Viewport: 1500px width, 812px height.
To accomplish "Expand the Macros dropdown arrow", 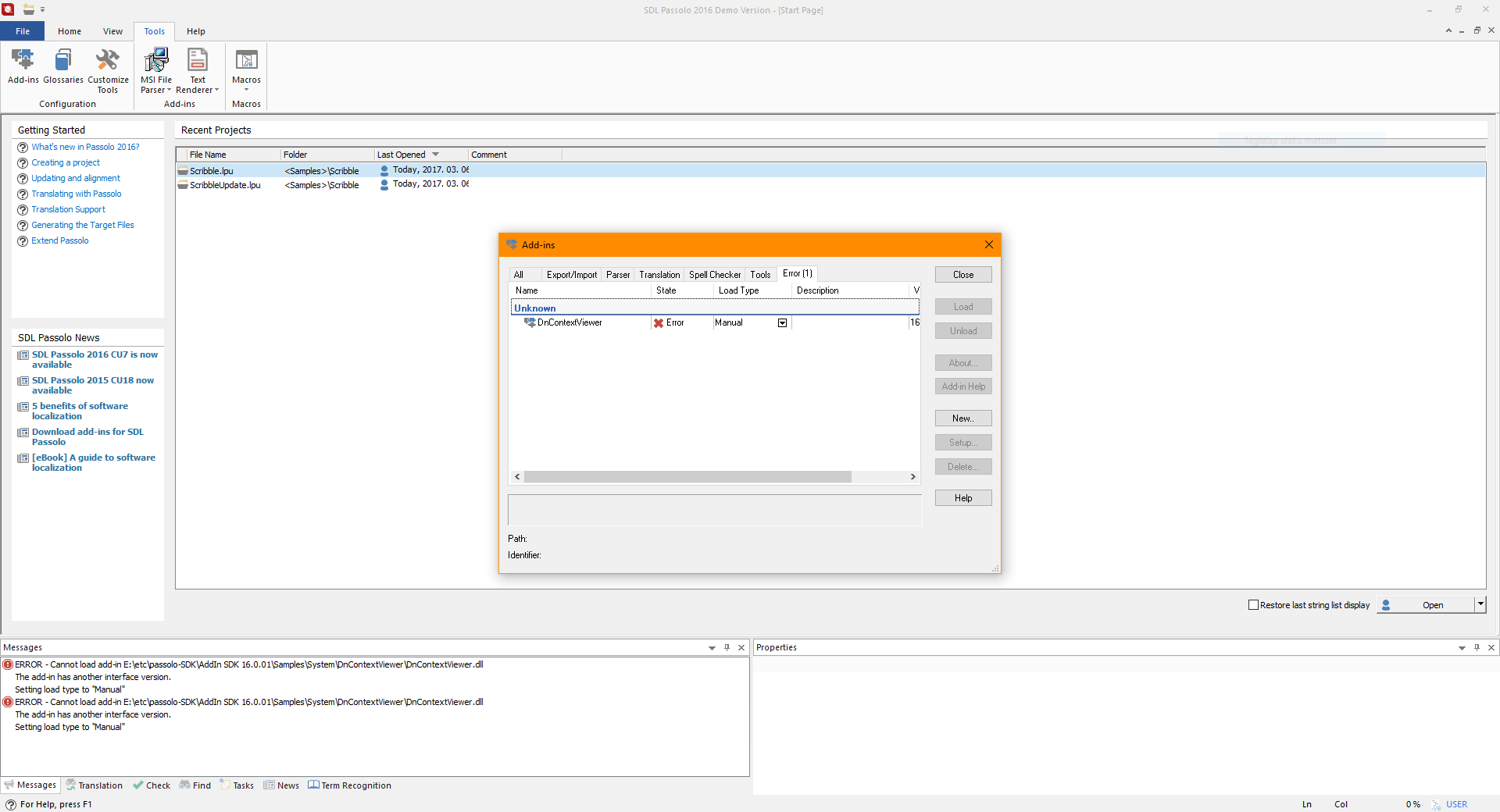I will pos(246,90).
